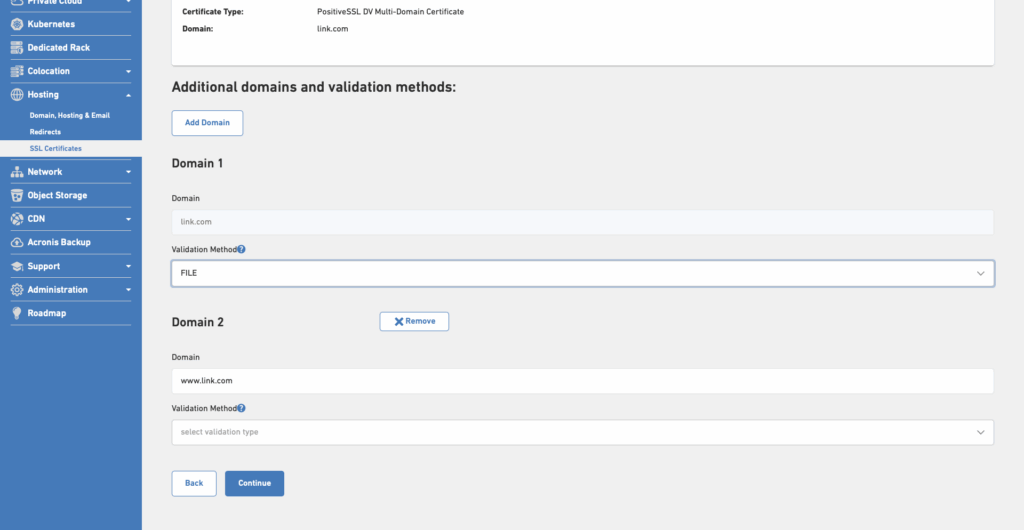Click the Roadmap lightbulb icon
This screenshot has width=1024, height=530.
(17, 313)
